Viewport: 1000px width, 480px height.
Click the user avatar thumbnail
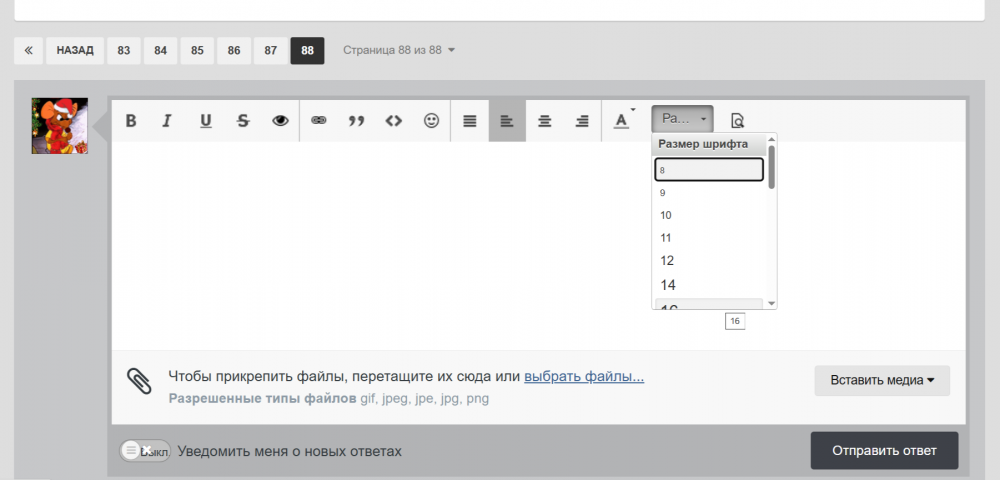[x=60, y=126]
